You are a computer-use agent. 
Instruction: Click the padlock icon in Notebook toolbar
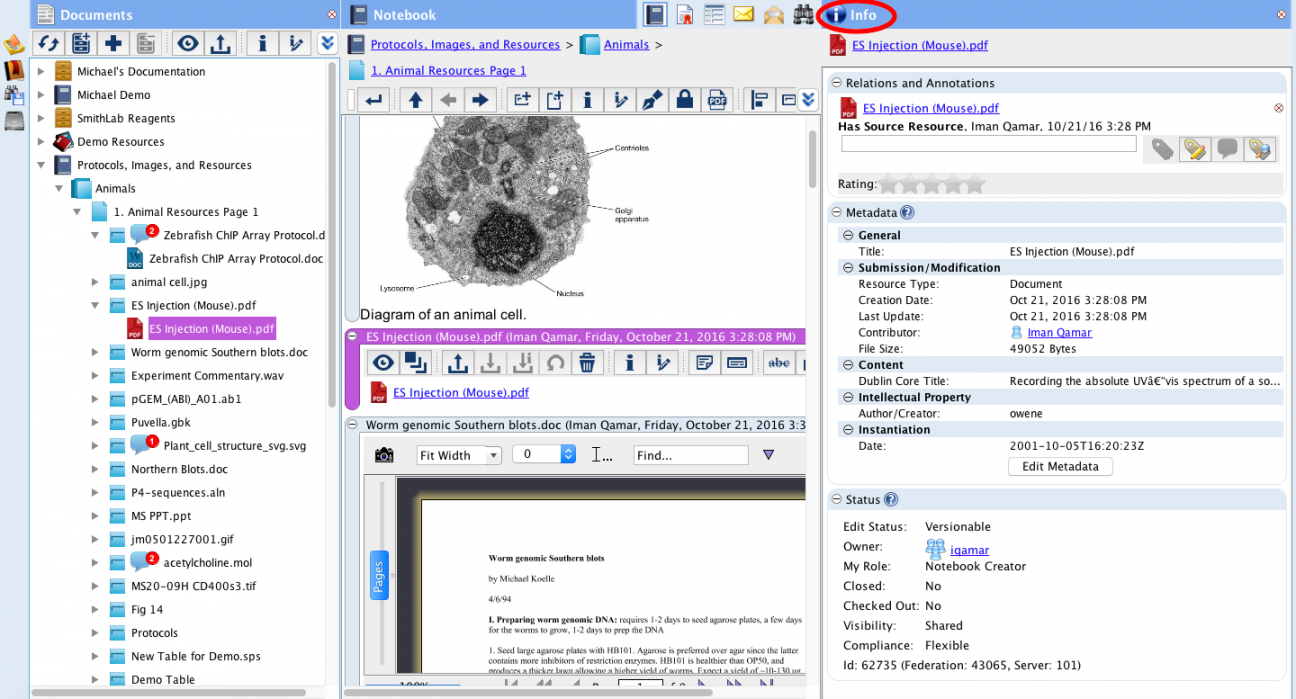[x=684, y=100]
